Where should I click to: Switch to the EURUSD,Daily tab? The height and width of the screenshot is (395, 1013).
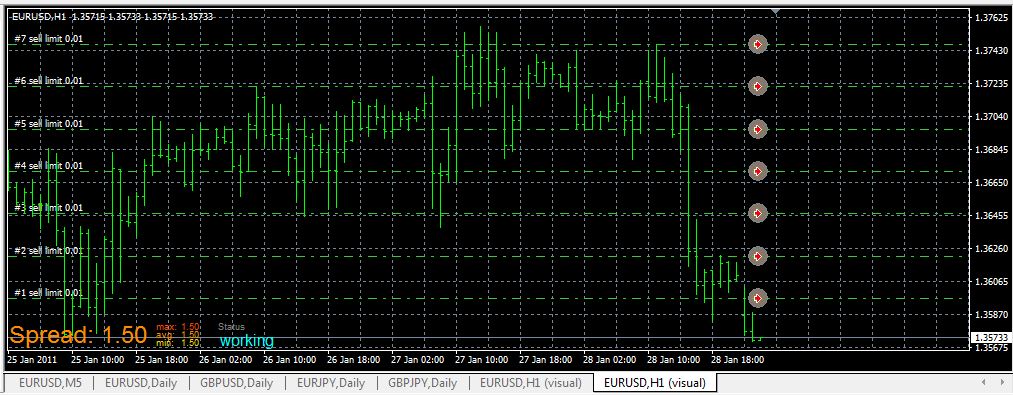(142, 383)
